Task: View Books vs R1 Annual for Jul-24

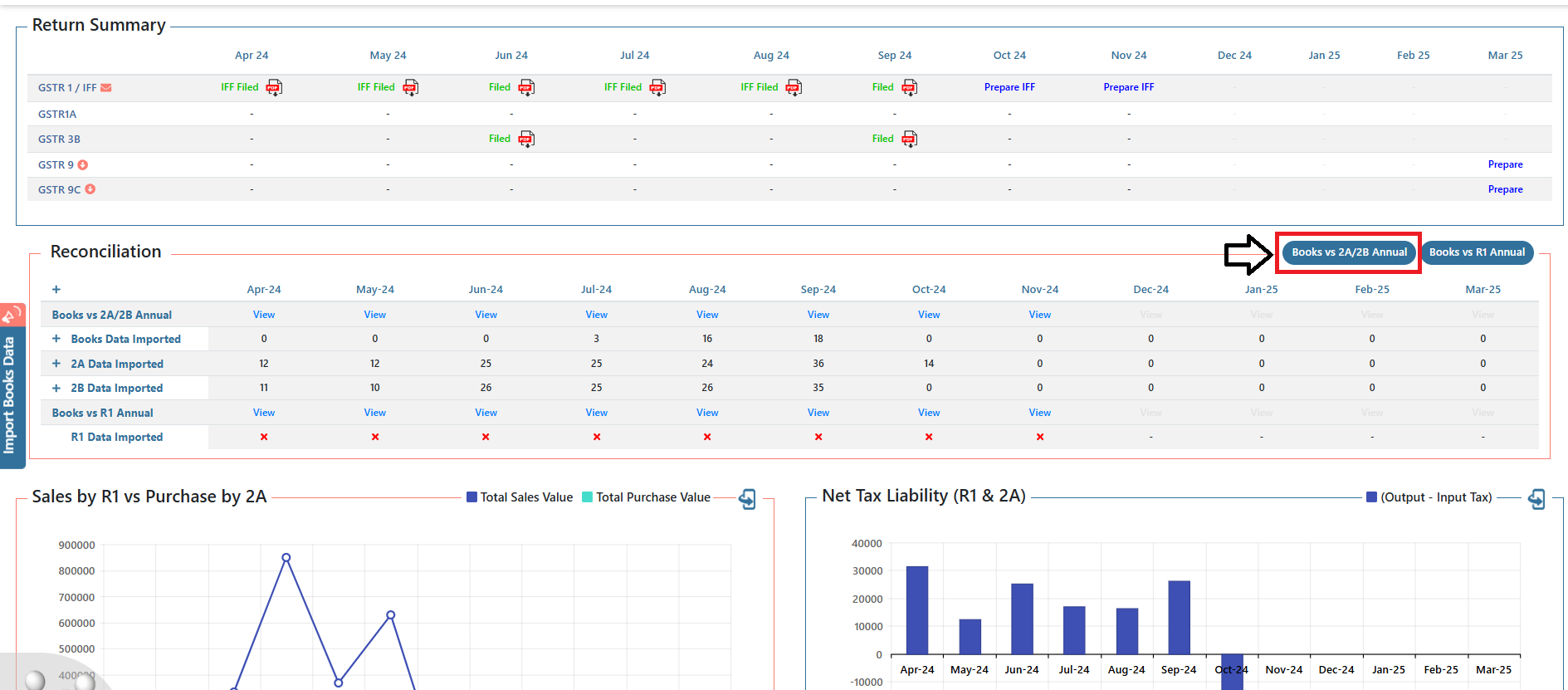Action: (597, 413)
